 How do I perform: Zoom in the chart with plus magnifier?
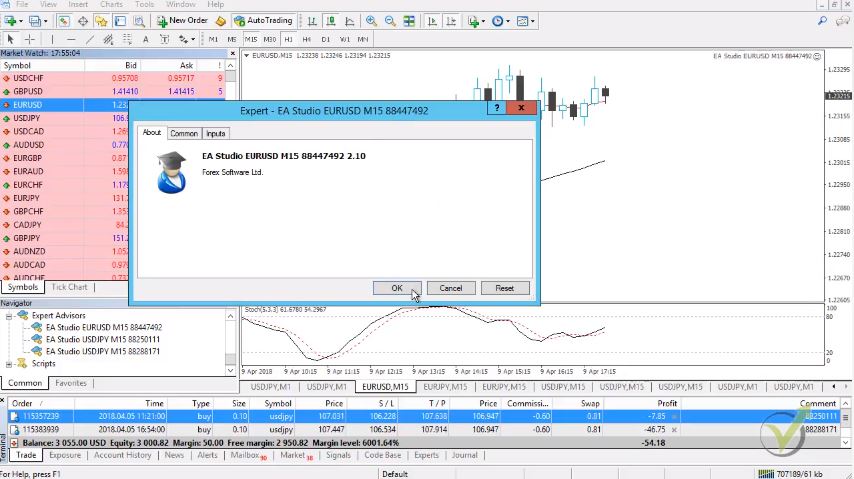pyautogui.click(x=371, y=21)
